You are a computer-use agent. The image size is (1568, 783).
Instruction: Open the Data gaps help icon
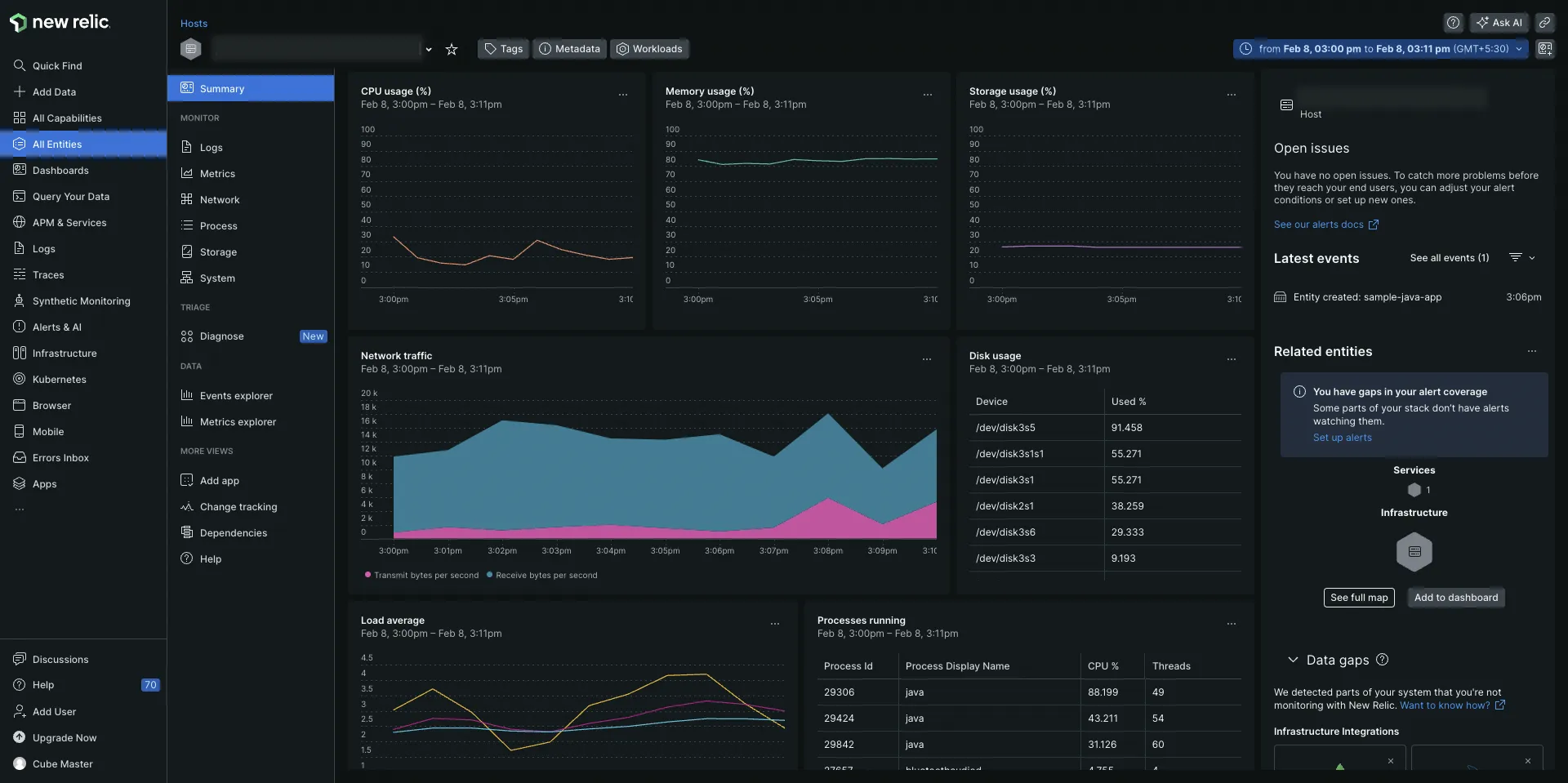(1382, 659)
